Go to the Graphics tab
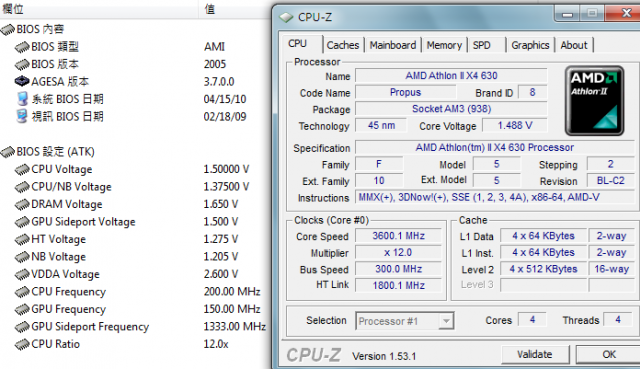This screenshot has width=640, height=369. (530, 45)
